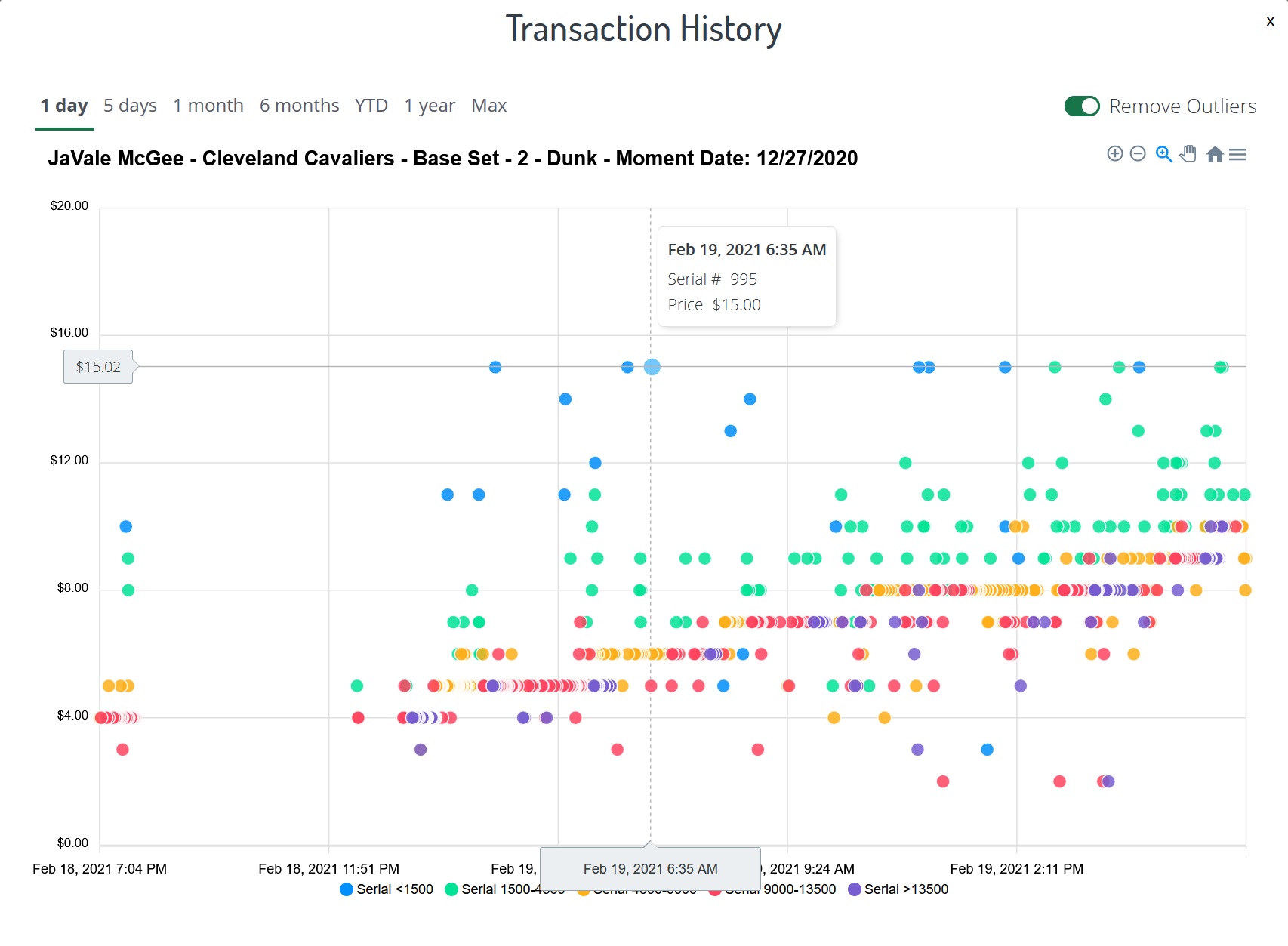The image size is (1288, 946).
Task: Toggle the Serial >13500 legend series
Action: pyautogui.click(x=898, y=889)
